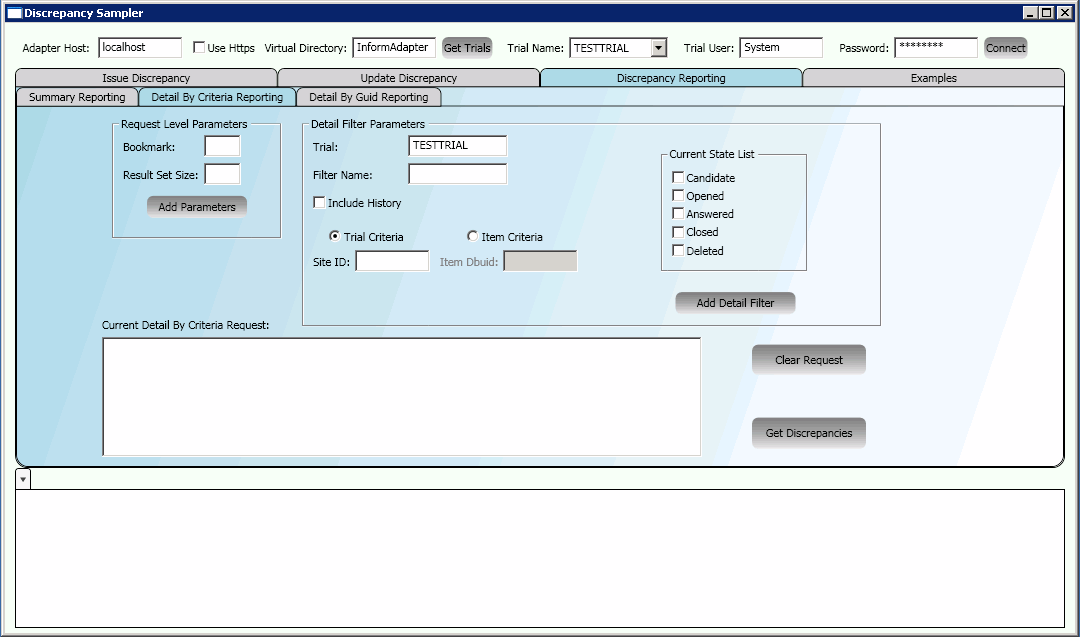Click the Virtual Directory input field
Screen dimensions: 1080x637
394,48
